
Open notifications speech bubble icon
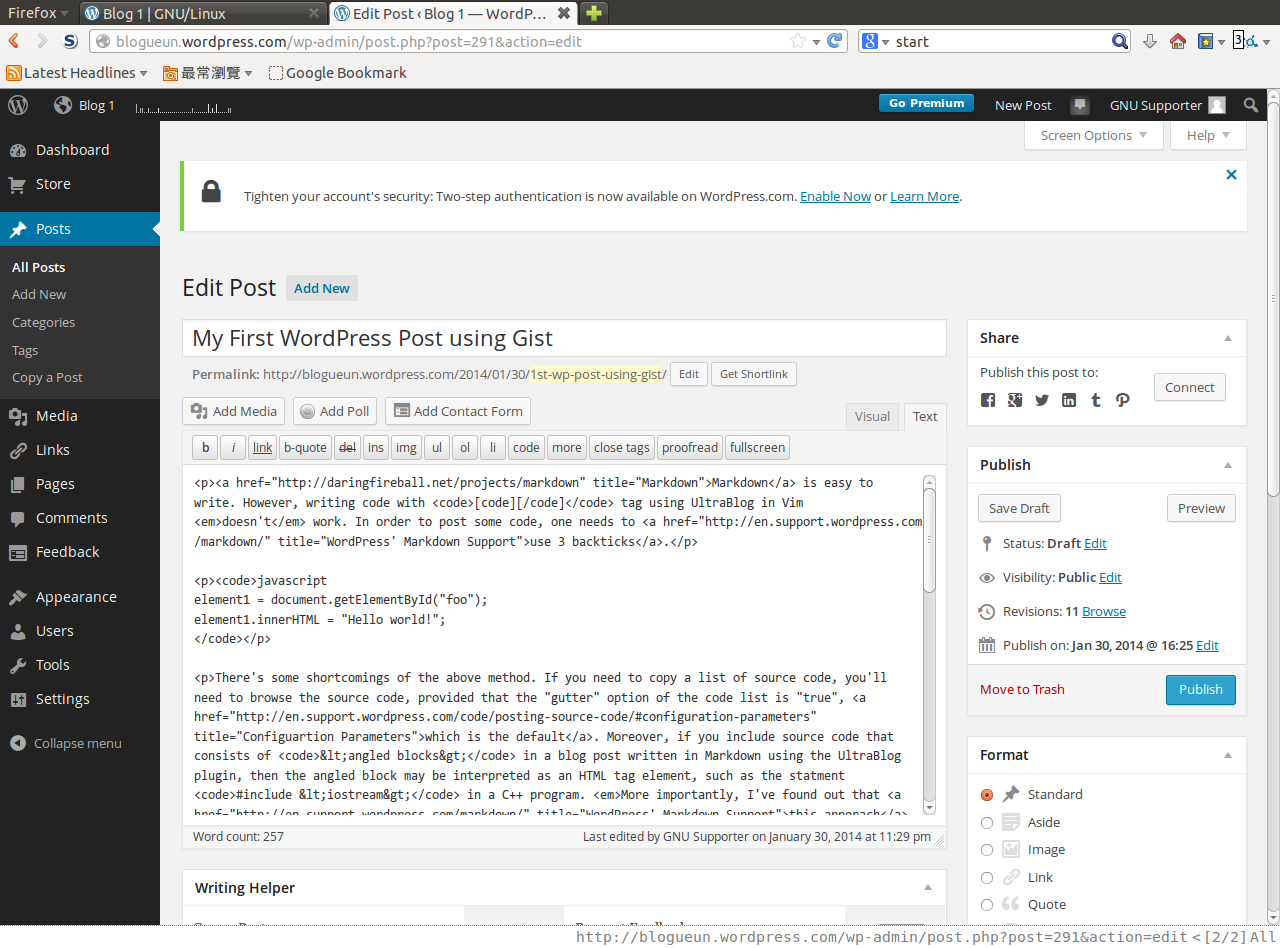1079,105
